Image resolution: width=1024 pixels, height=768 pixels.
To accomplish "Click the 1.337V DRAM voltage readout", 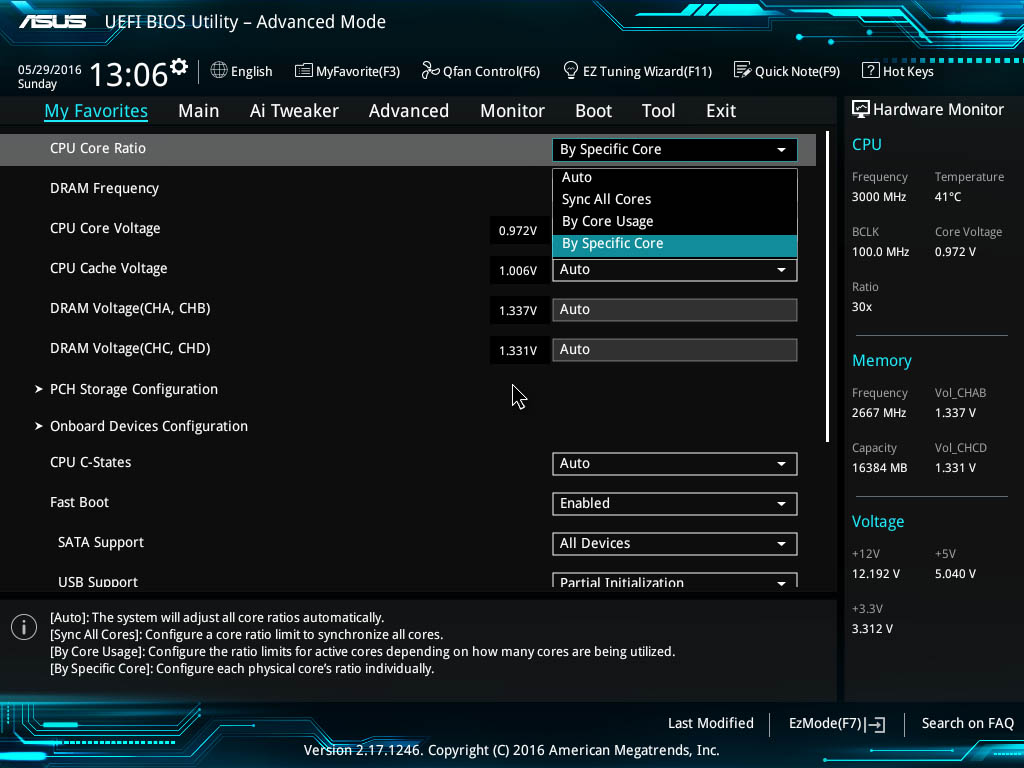I will 518,310.
